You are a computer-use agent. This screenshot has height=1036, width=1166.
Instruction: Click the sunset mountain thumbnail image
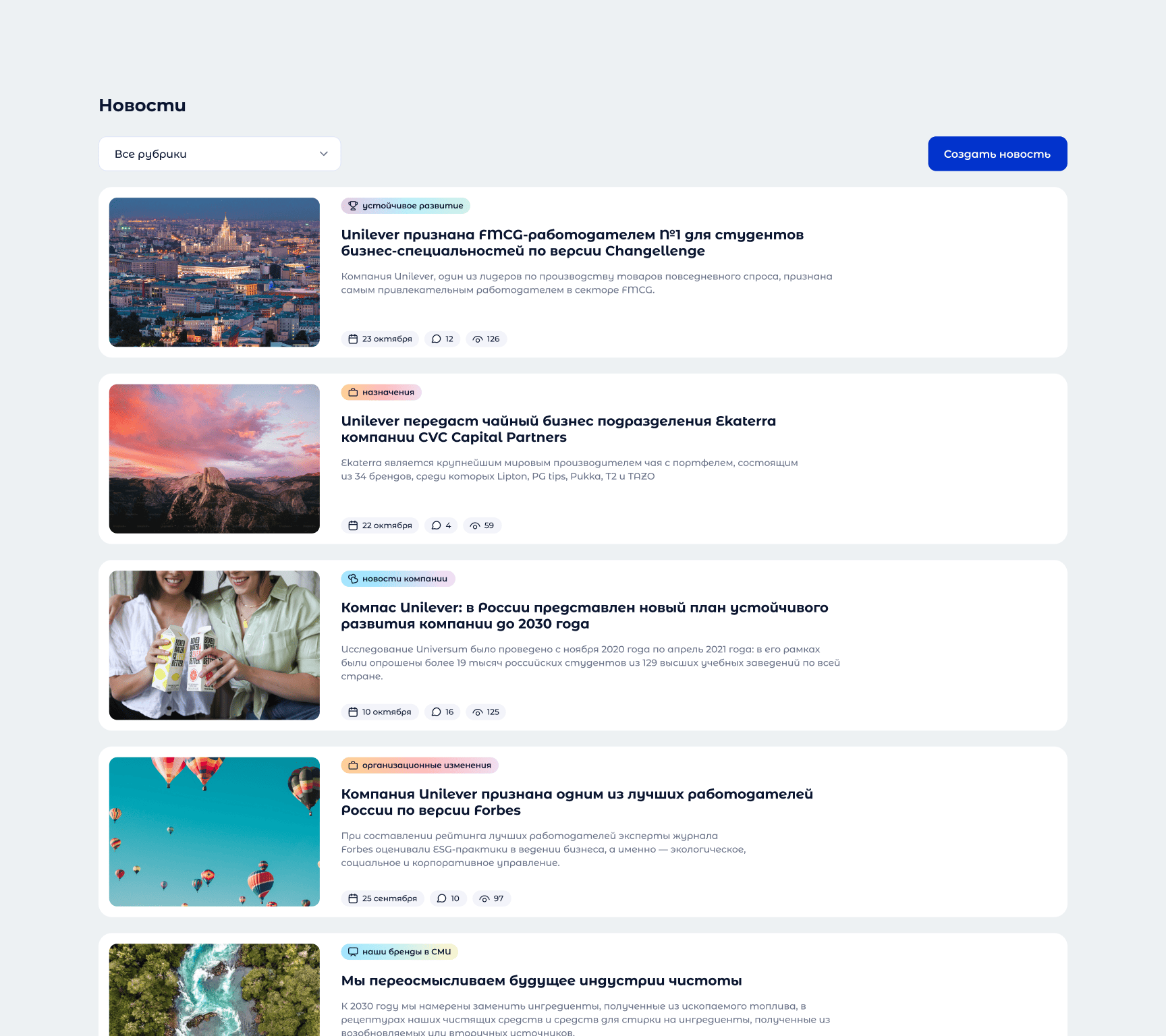tap(215, 459)
